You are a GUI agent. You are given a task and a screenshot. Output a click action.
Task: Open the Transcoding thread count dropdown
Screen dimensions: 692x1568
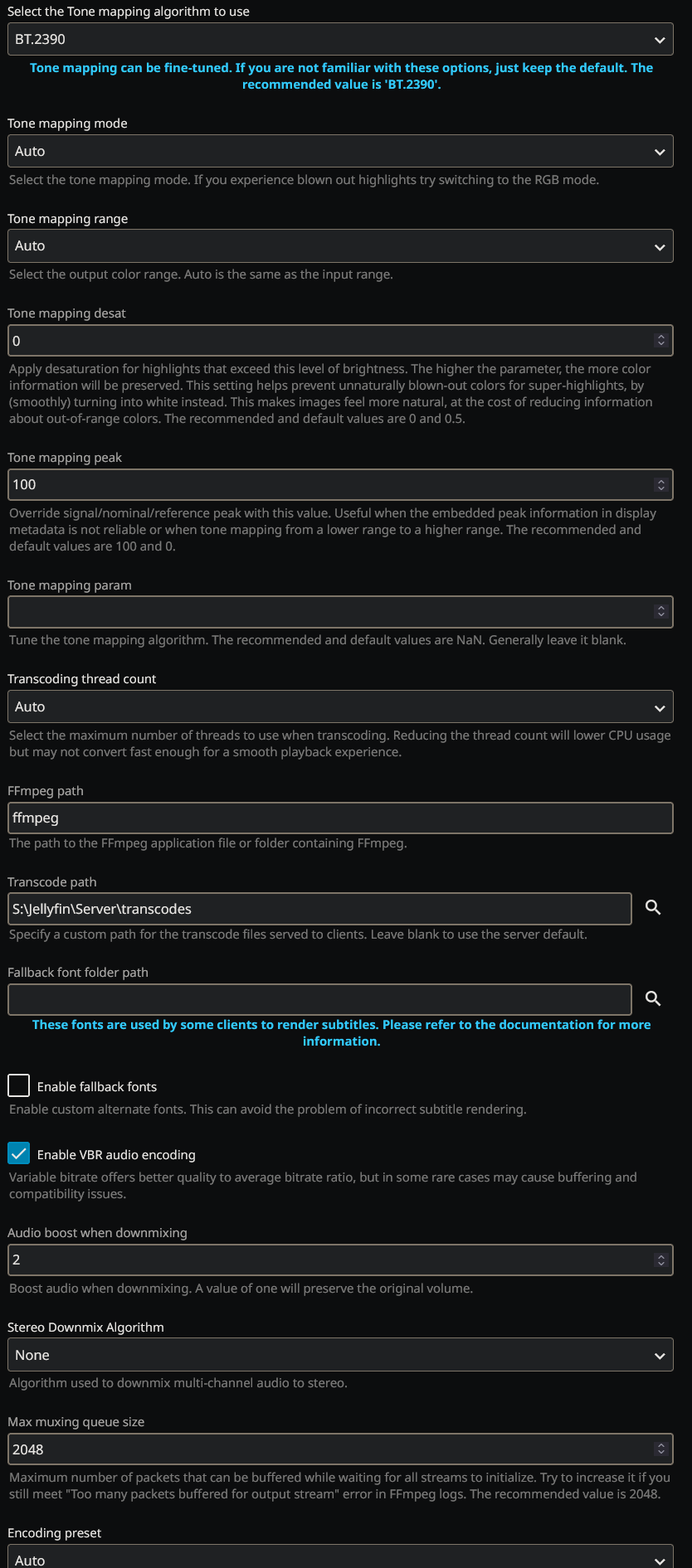340,706
